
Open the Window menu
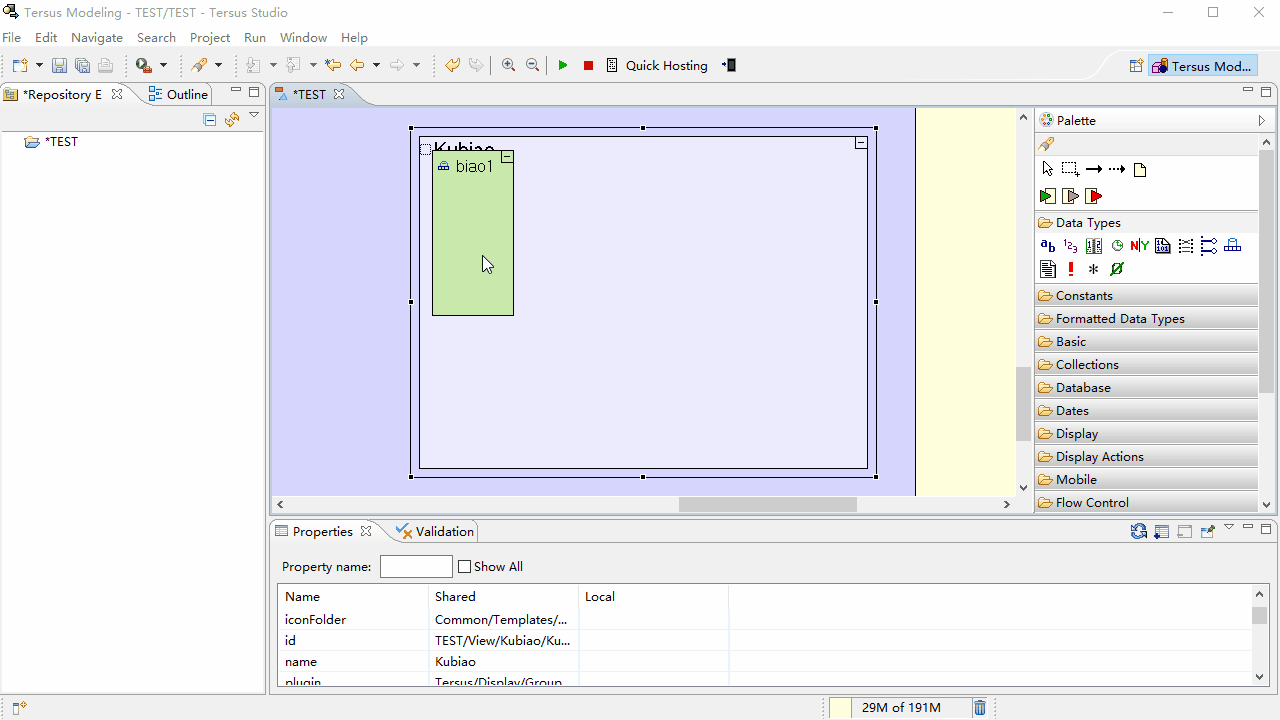[x=303, y=37]
